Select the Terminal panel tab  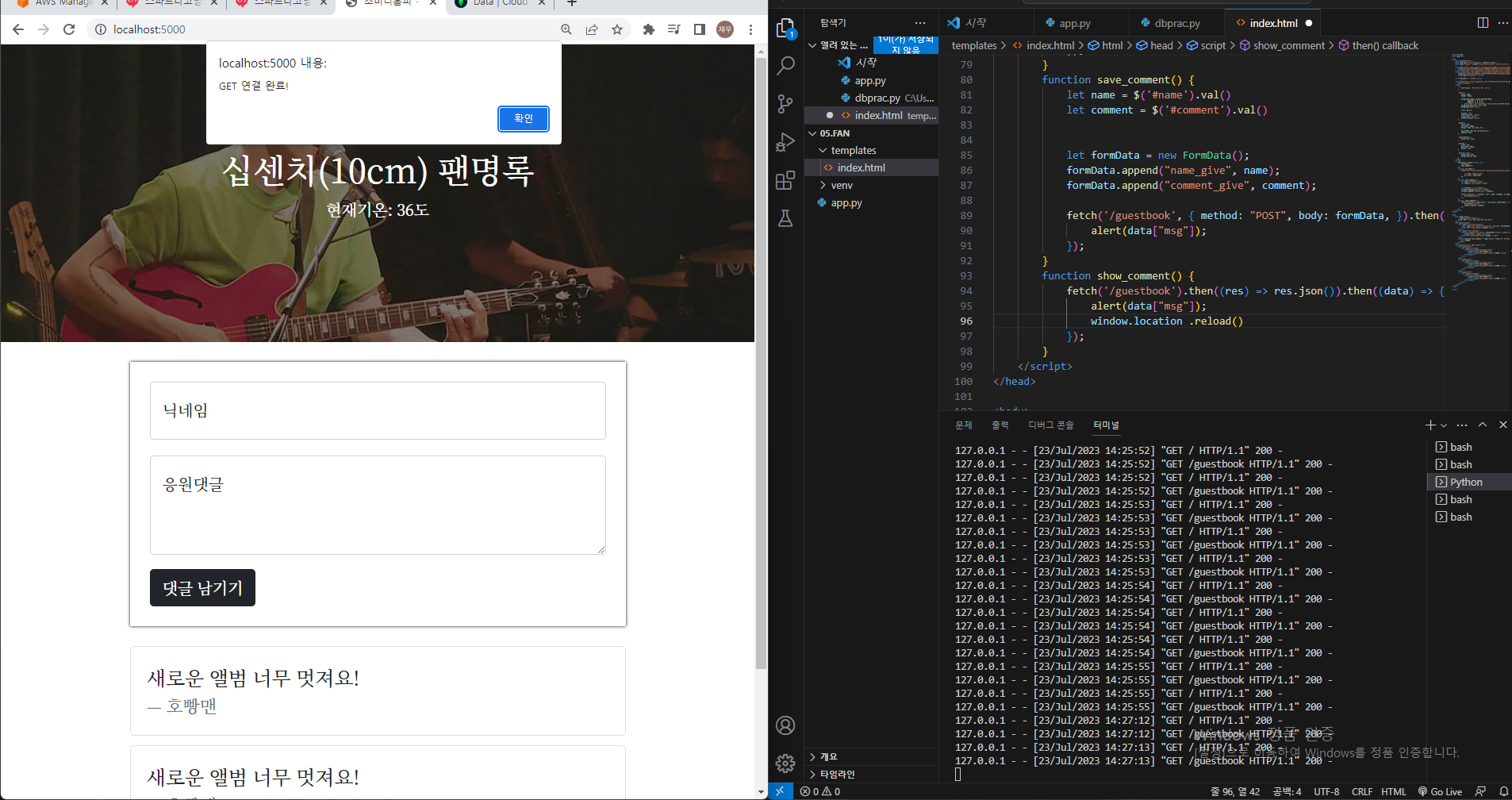pyautogui.click(x=1106, y=425)
